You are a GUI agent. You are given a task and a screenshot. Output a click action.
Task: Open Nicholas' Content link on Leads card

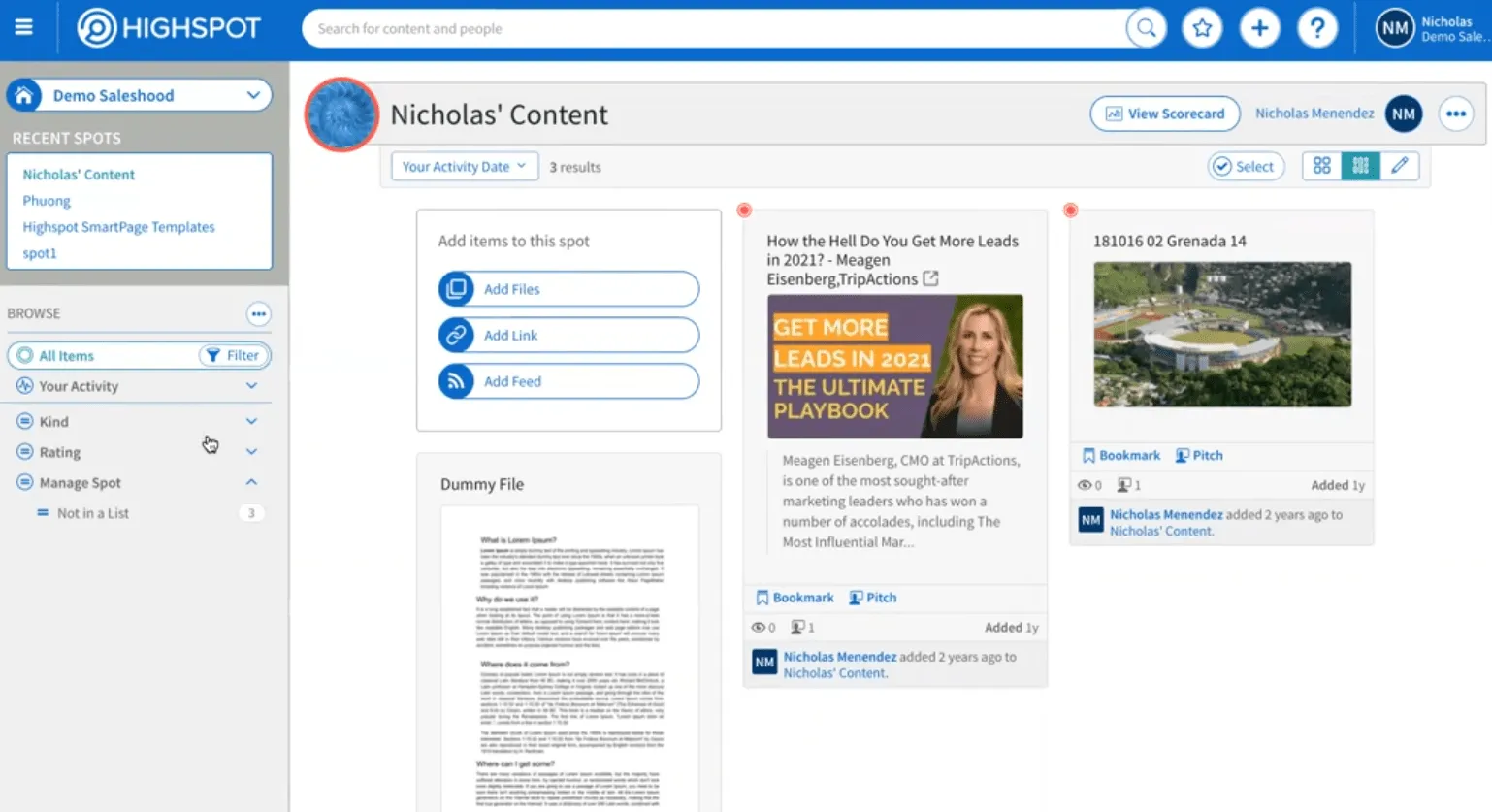coord(835,673)
